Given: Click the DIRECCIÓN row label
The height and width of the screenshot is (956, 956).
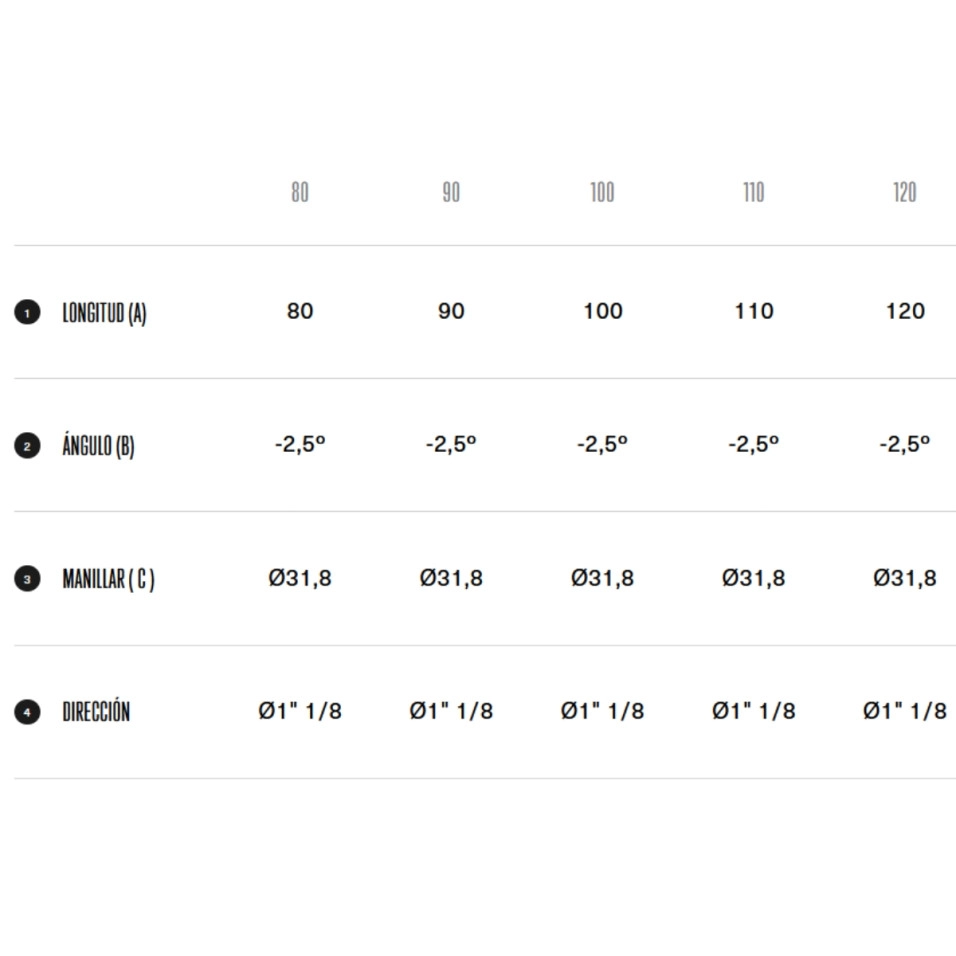Looking at the screenshot, I should tap(96, 712).
